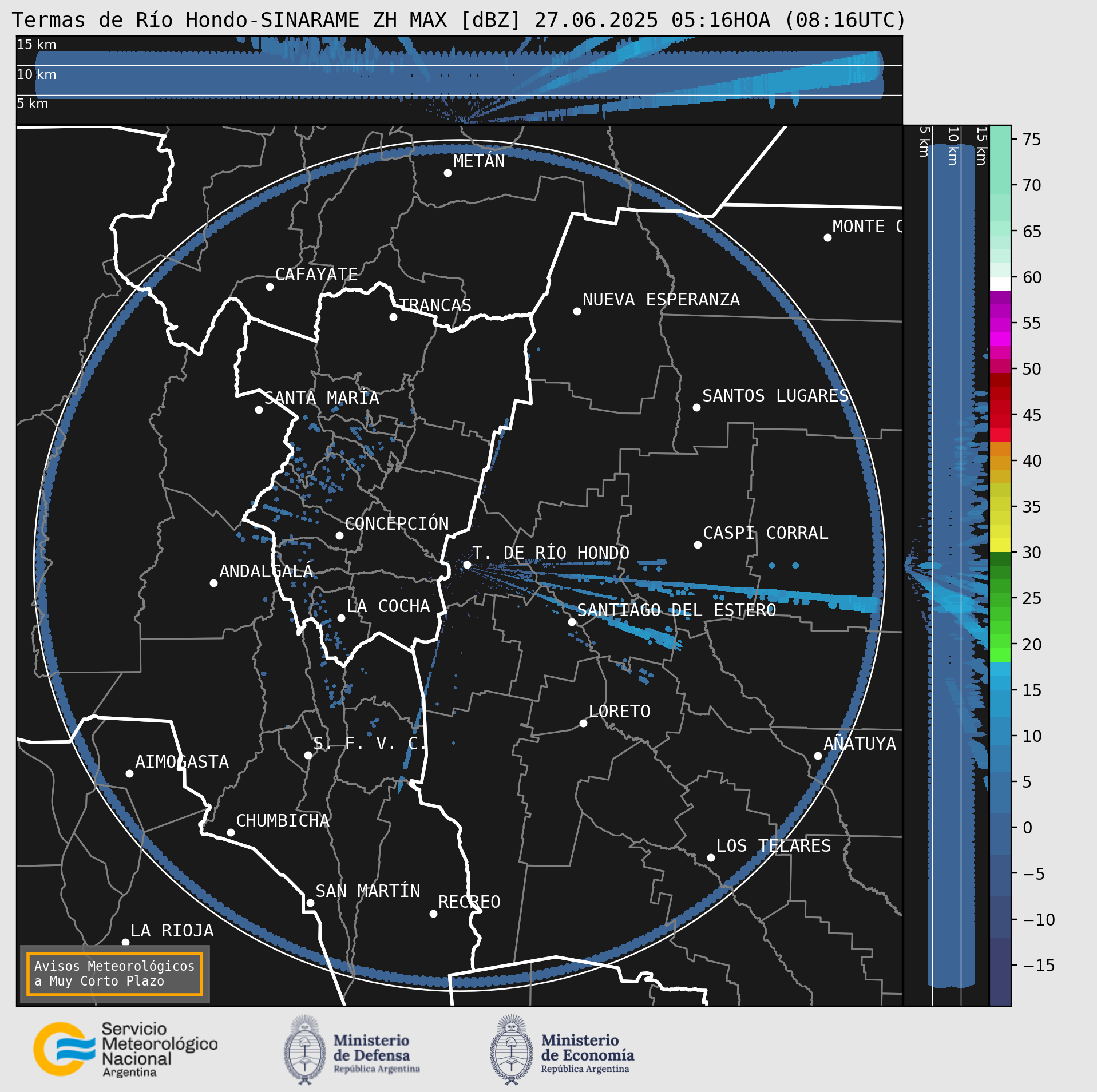Click the Servicio Meteorológico Nacional logo
Viewport: 1097px width, 1092px height.
point(125,1050)
